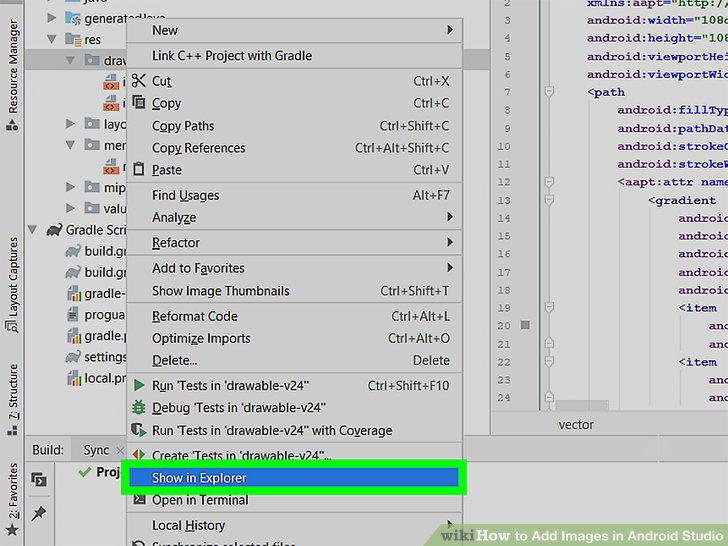728x546 pixels.
Task: Click restore layout icon in Build panel
Action: pyautogui.click(x=39, y=479)
